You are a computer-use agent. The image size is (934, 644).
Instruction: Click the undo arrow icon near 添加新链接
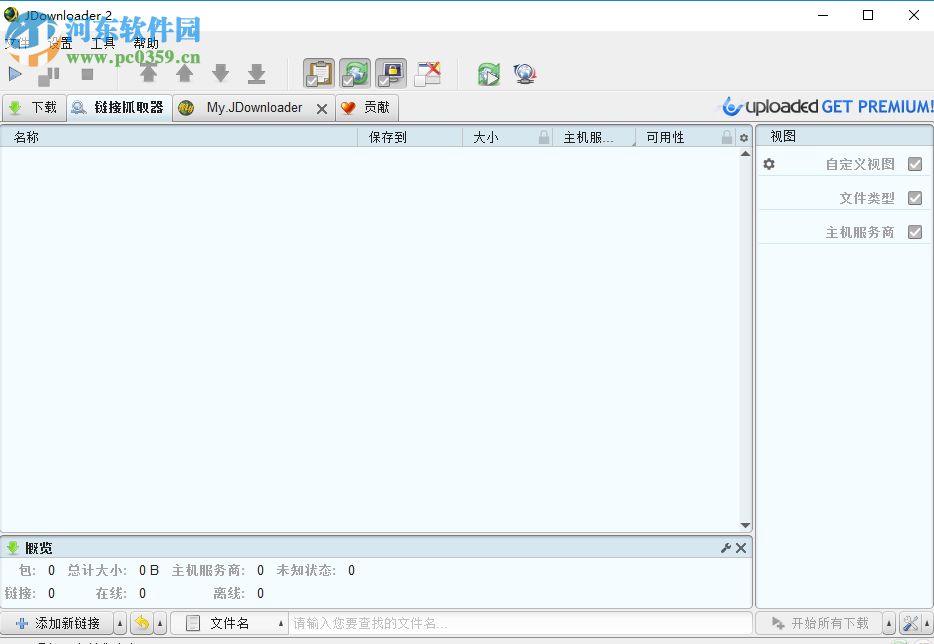(141, 622)
